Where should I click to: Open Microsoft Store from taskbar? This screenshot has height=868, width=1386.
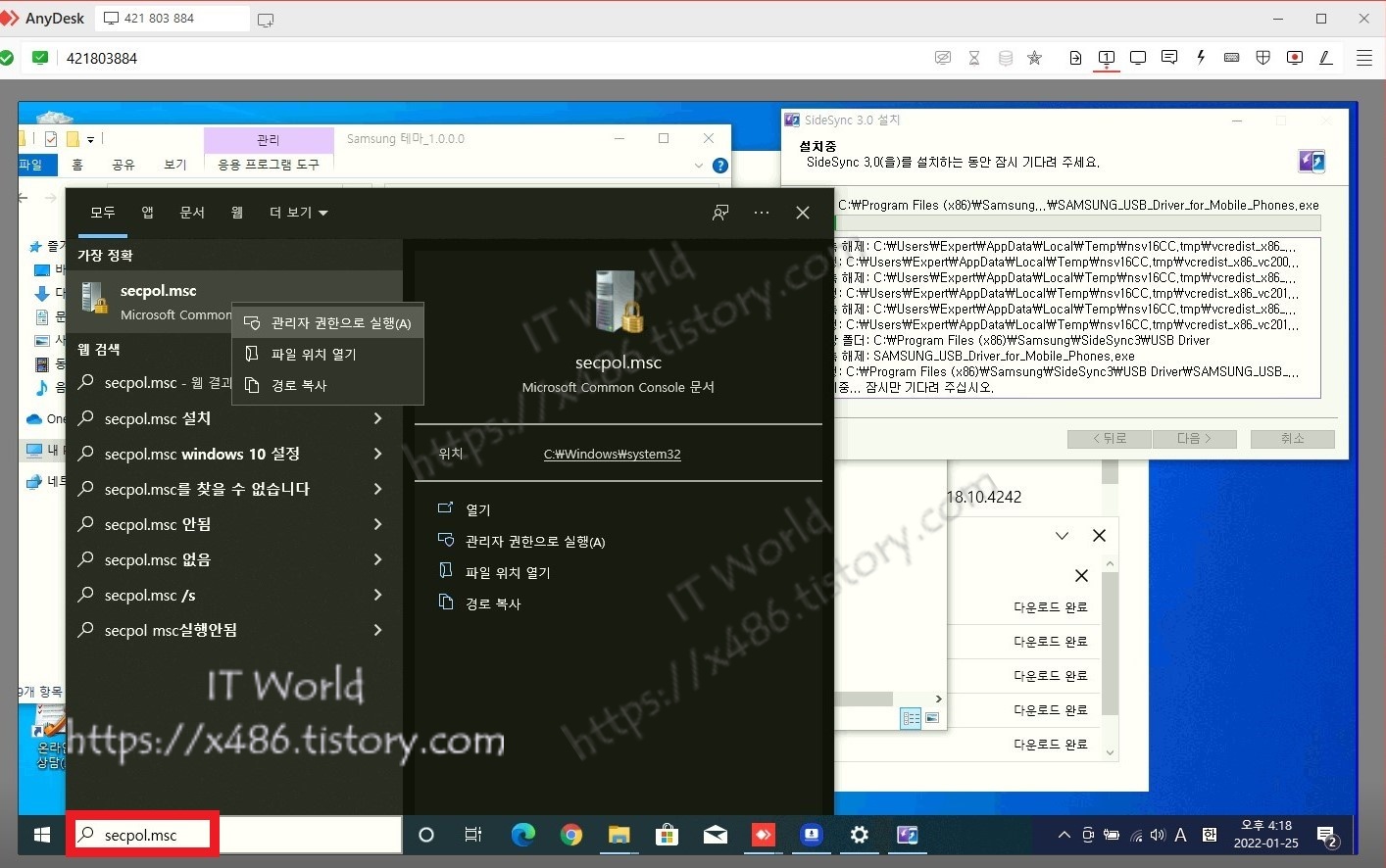click(x=667, y=835)
